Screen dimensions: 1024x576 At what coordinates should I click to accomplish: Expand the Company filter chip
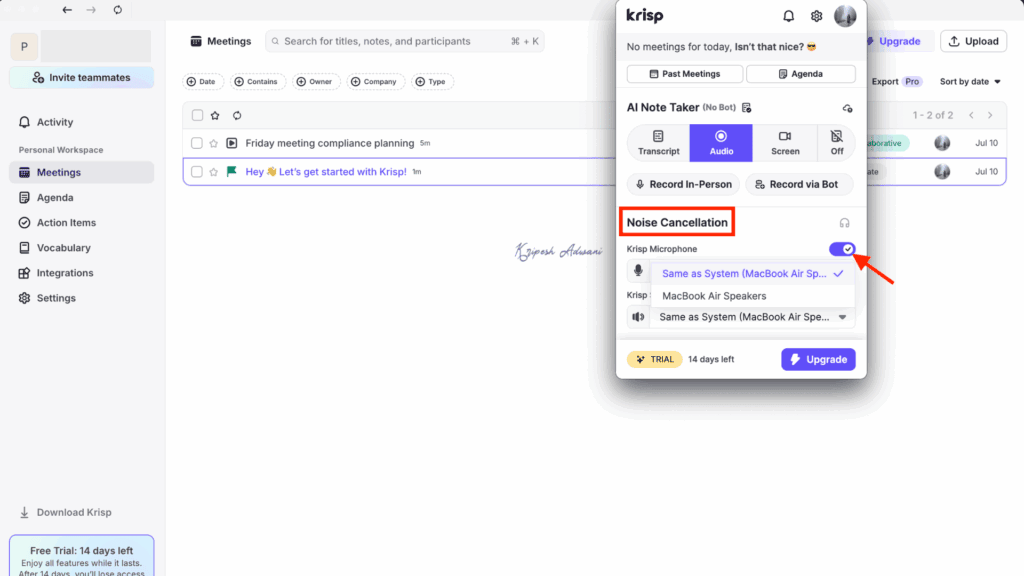coord(375,81)
